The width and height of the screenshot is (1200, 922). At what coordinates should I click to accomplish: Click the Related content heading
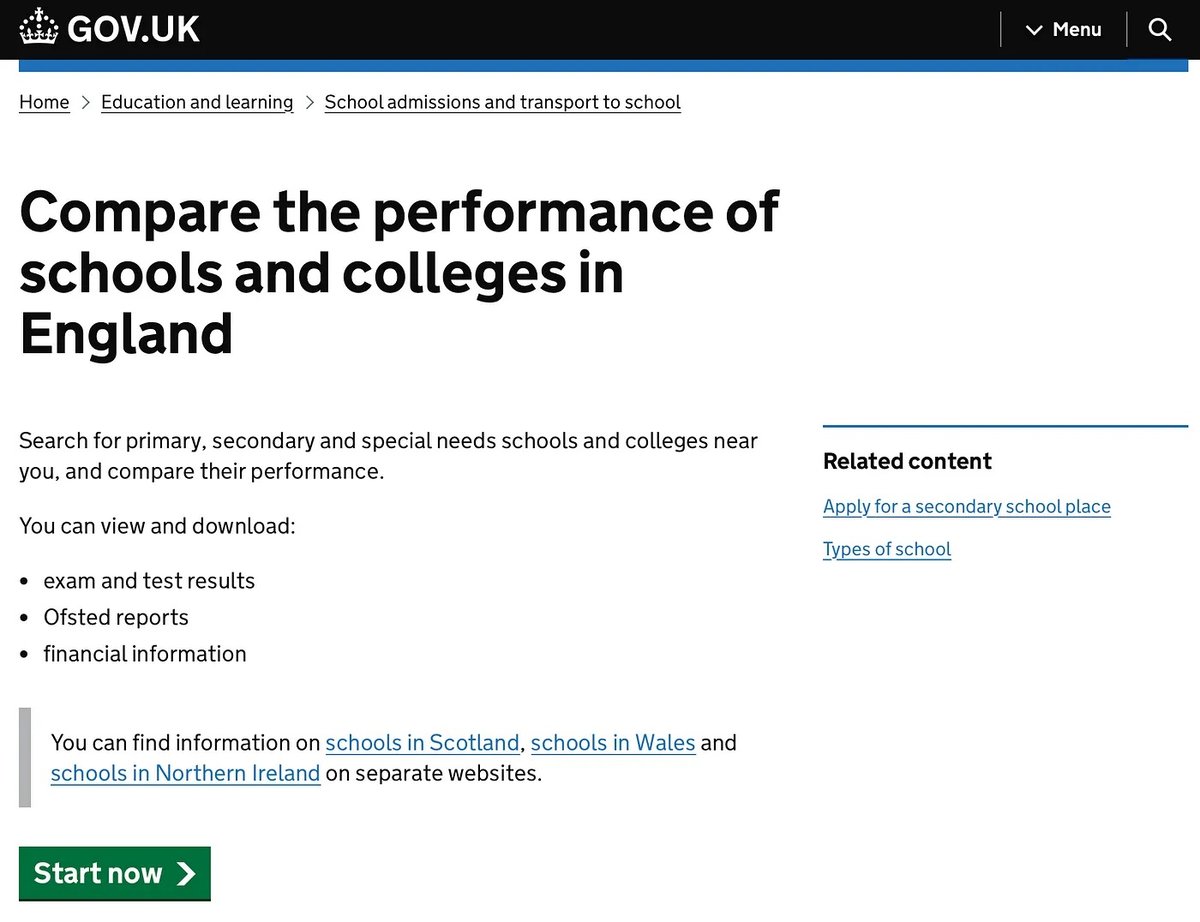point(907,461)
